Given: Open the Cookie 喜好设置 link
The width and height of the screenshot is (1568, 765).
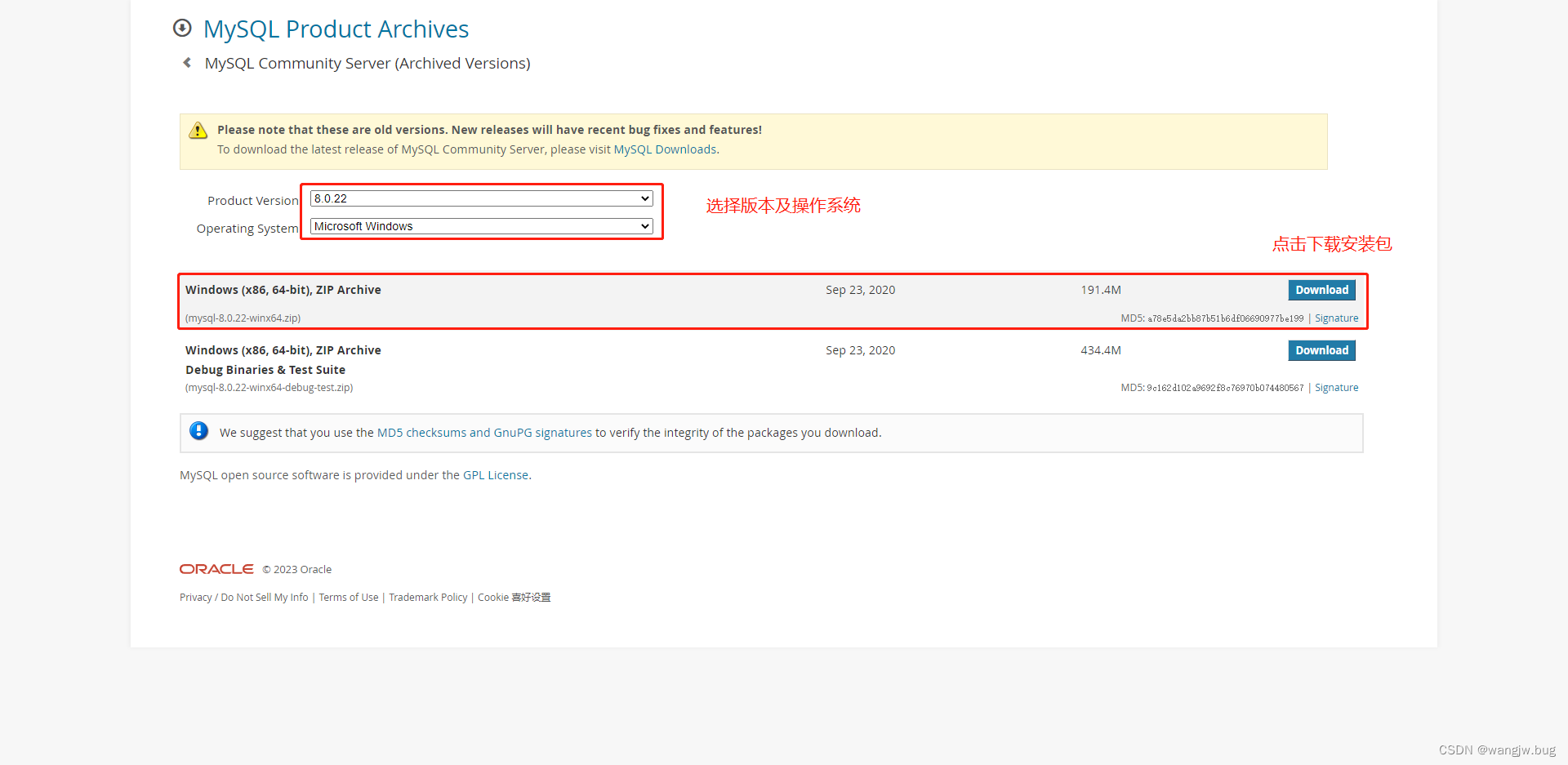Looking at the screenshot, I should pyautogui.click(x=514, y=598).
